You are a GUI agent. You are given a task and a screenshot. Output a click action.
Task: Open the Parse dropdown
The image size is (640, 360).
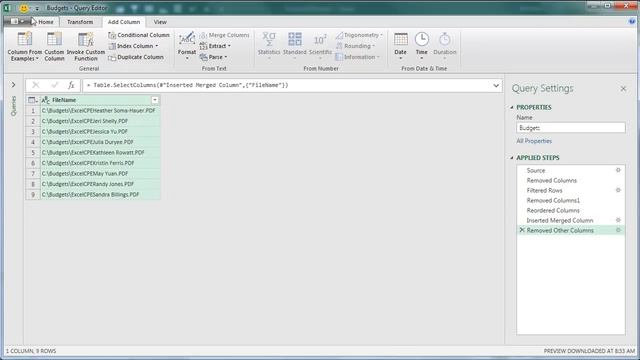[x=213, y=57]
